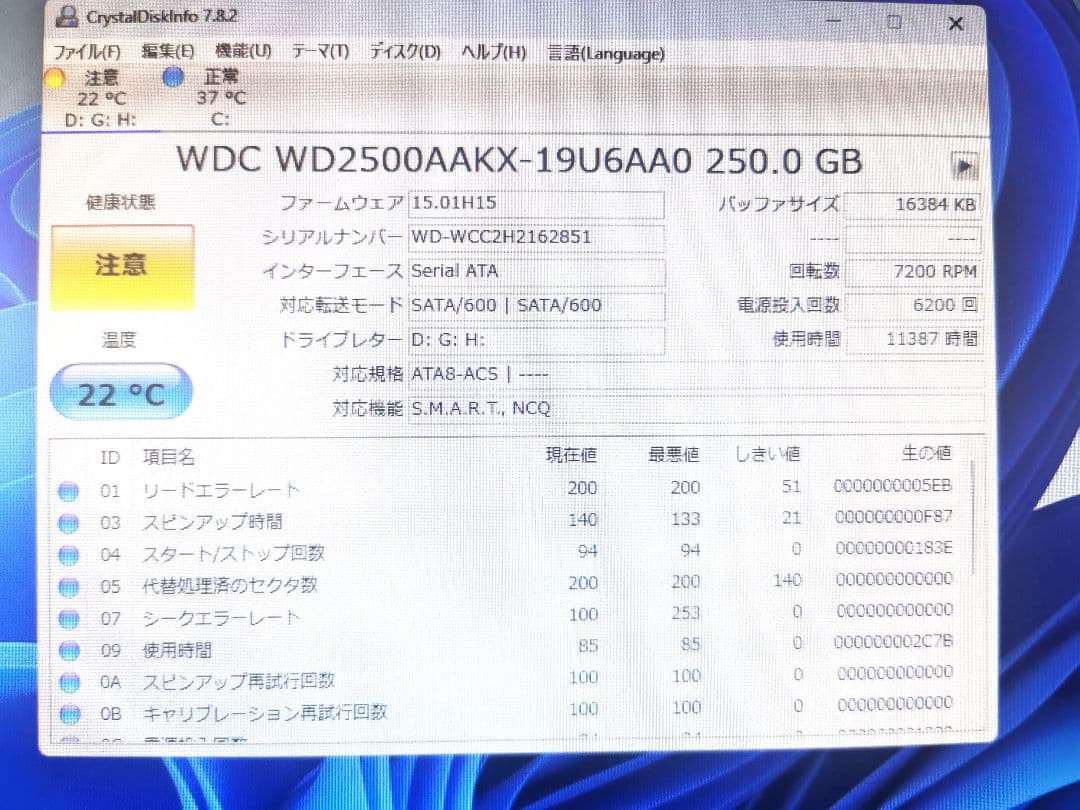
Task: Click the 22 °C temperature indicator
Action: tap(120, 393)
